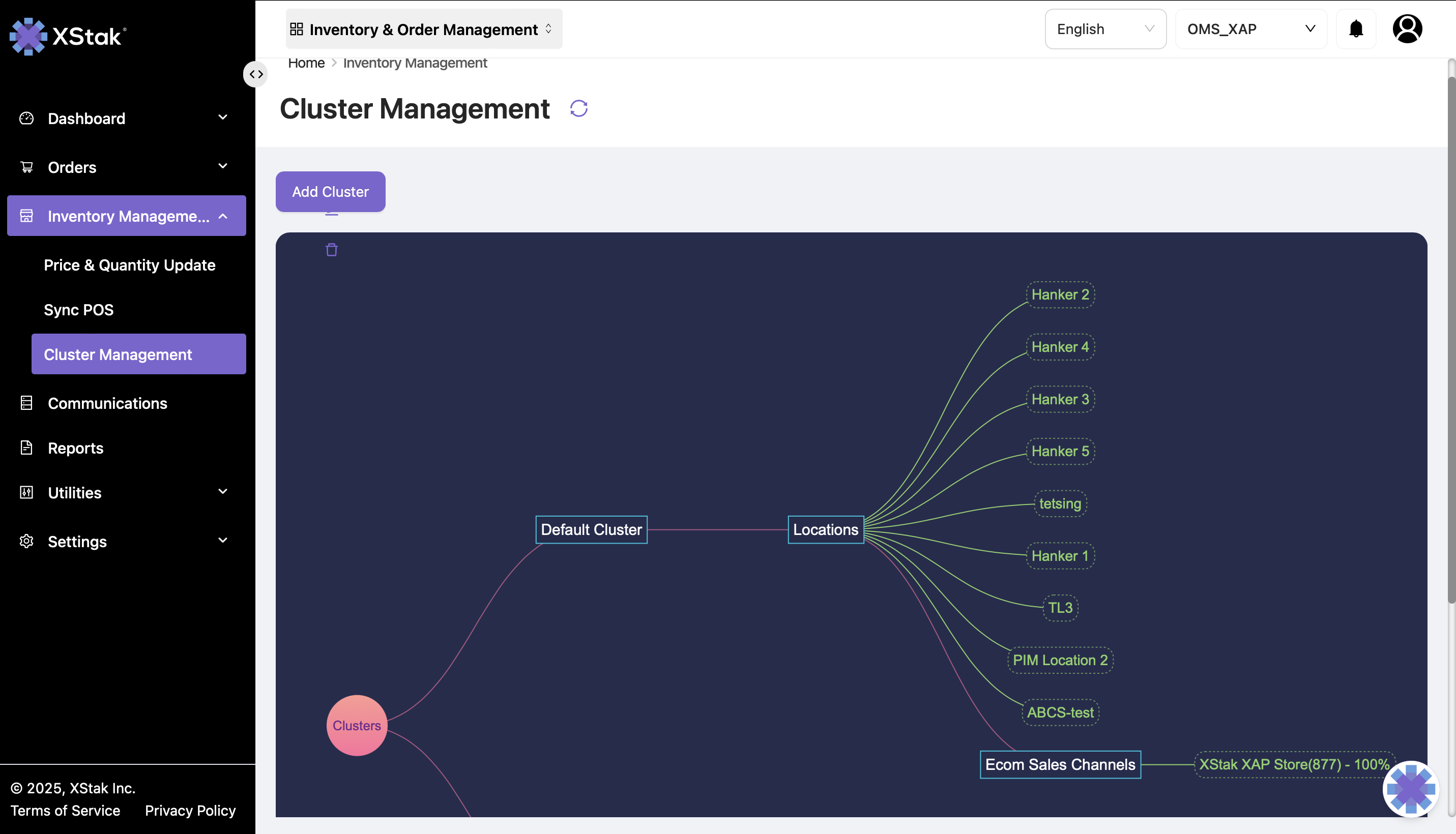
Task: Open the user profile avatar
Action: 1407,28
